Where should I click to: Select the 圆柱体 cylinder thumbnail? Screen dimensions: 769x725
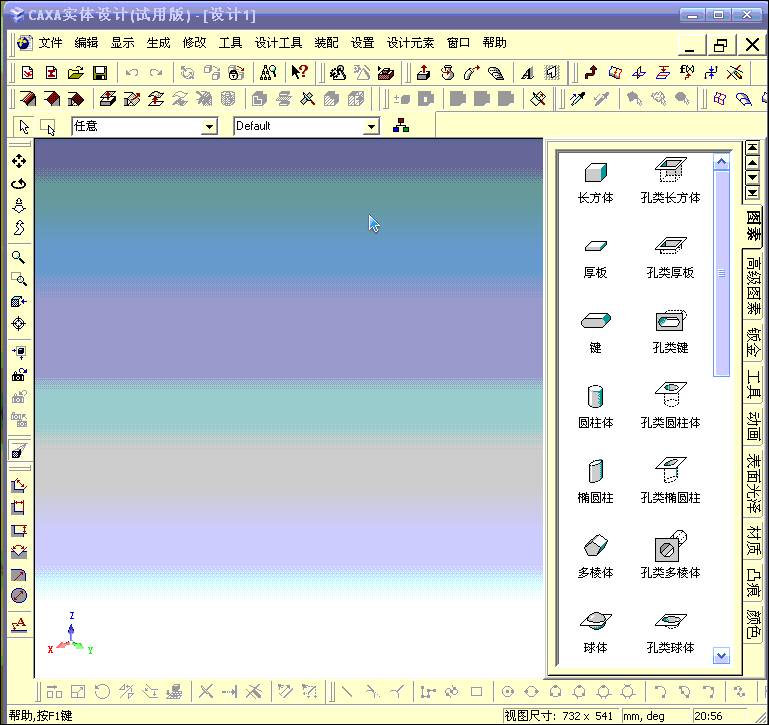[x=595, y=396]
